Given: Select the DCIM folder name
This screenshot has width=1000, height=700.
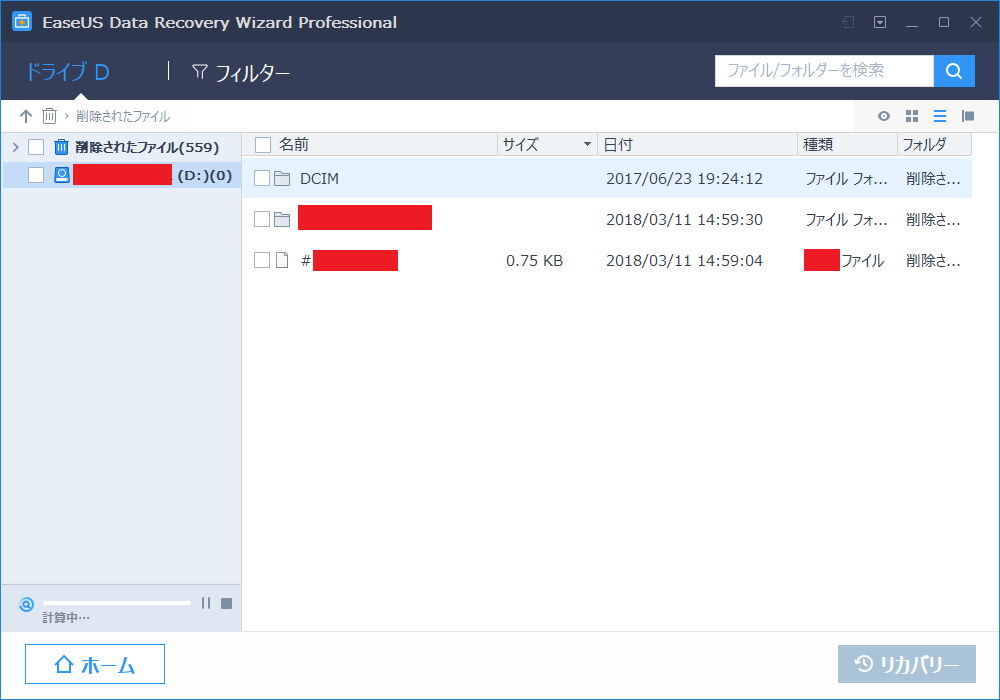Looking at the screenshot, I should pyautogui.click(x=320, y=179).
